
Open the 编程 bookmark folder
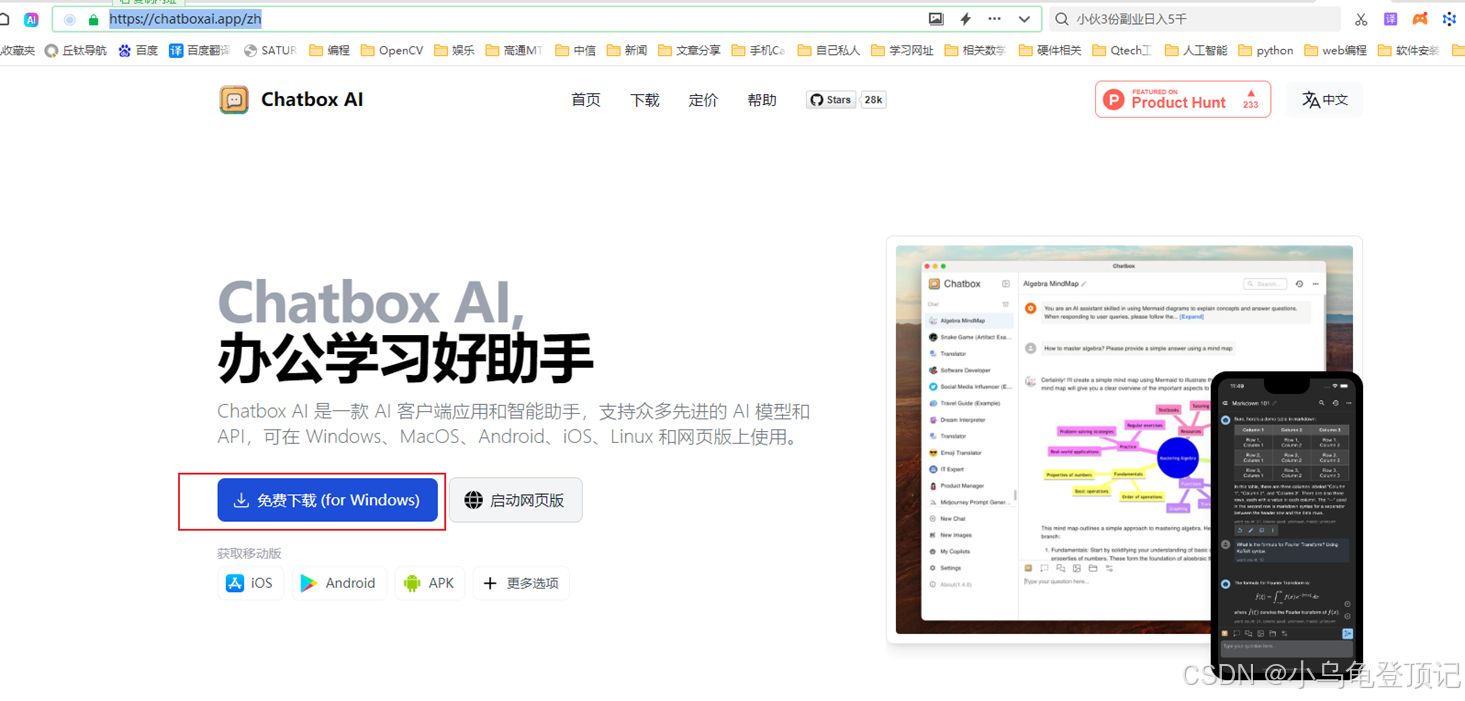pyautogui.click(x=330, y=50)
